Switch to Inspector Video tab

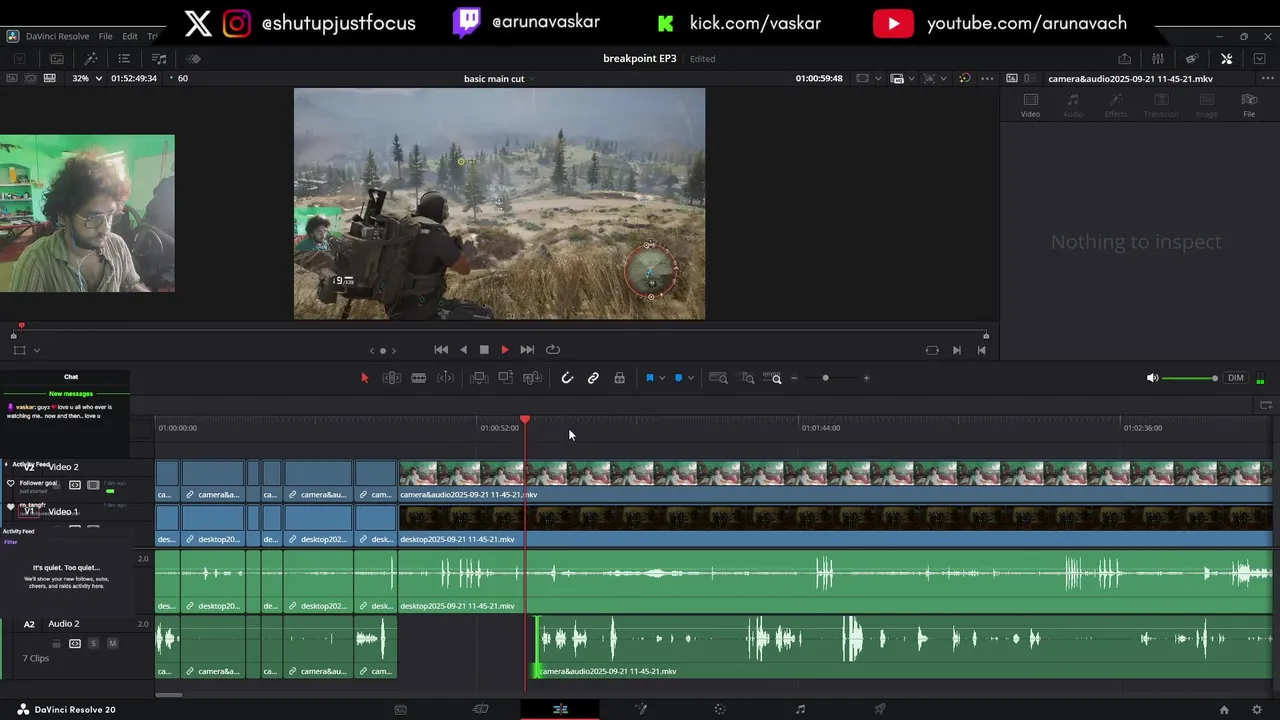pyautogui.click(x=1030, y=105)
